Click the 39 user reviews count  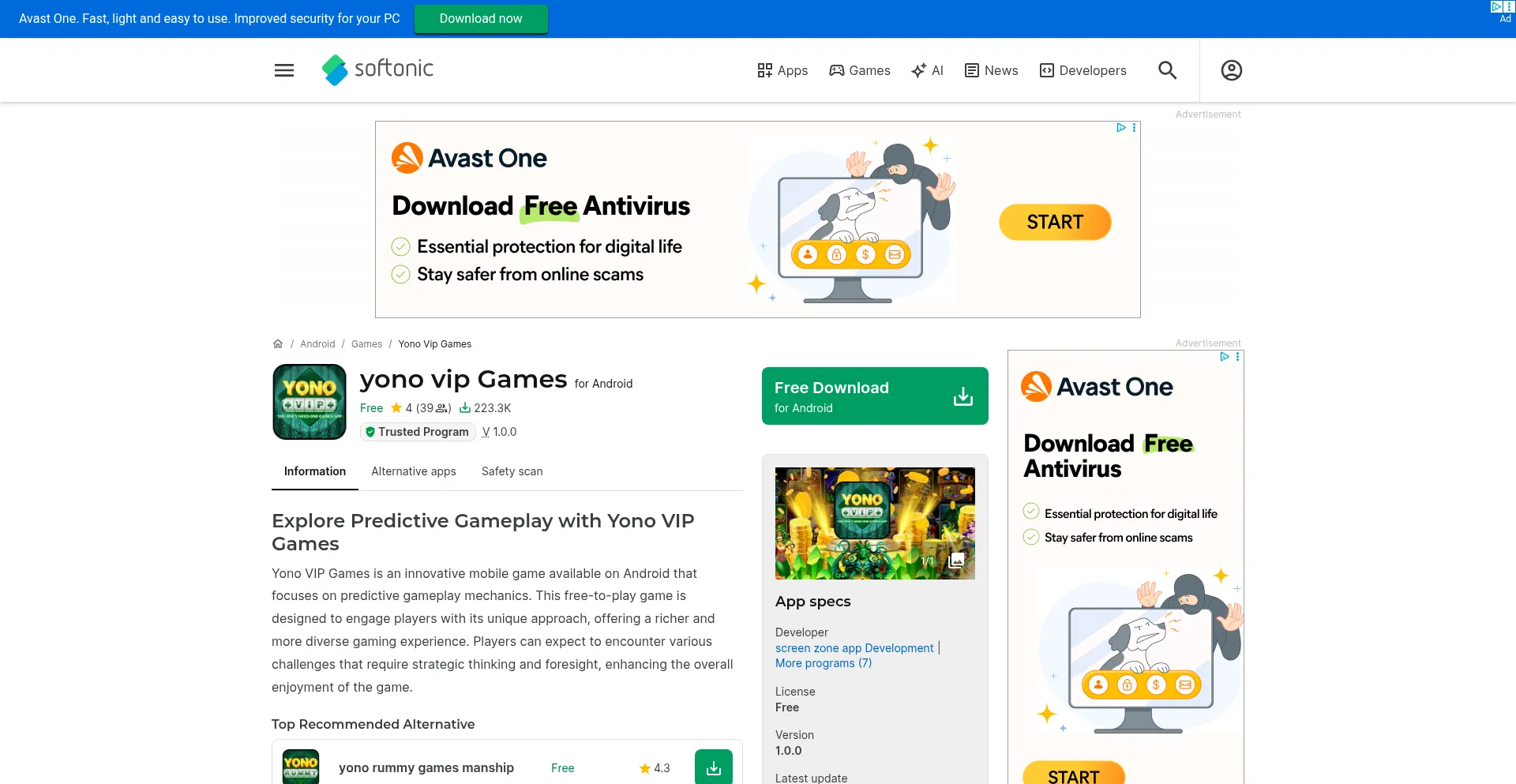433,408
